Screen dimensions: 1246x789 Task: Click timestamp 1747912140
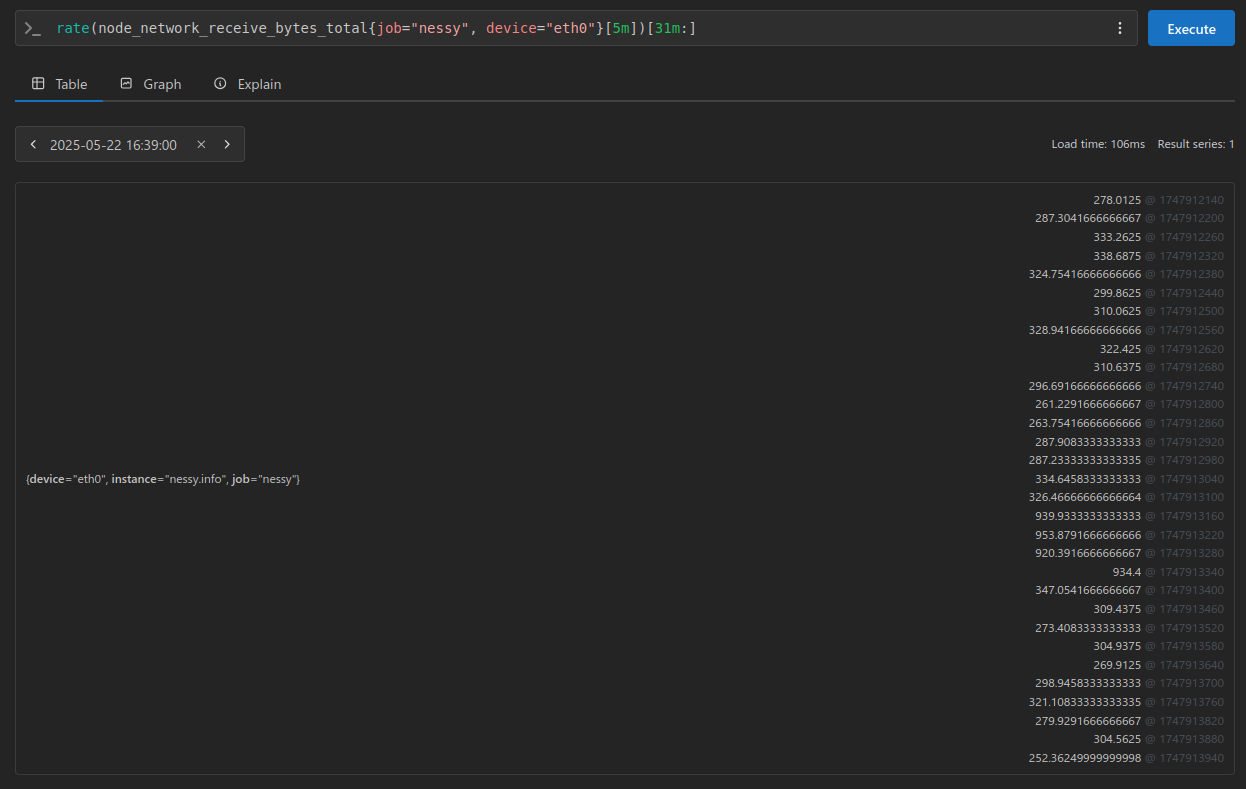point(1191,200)
